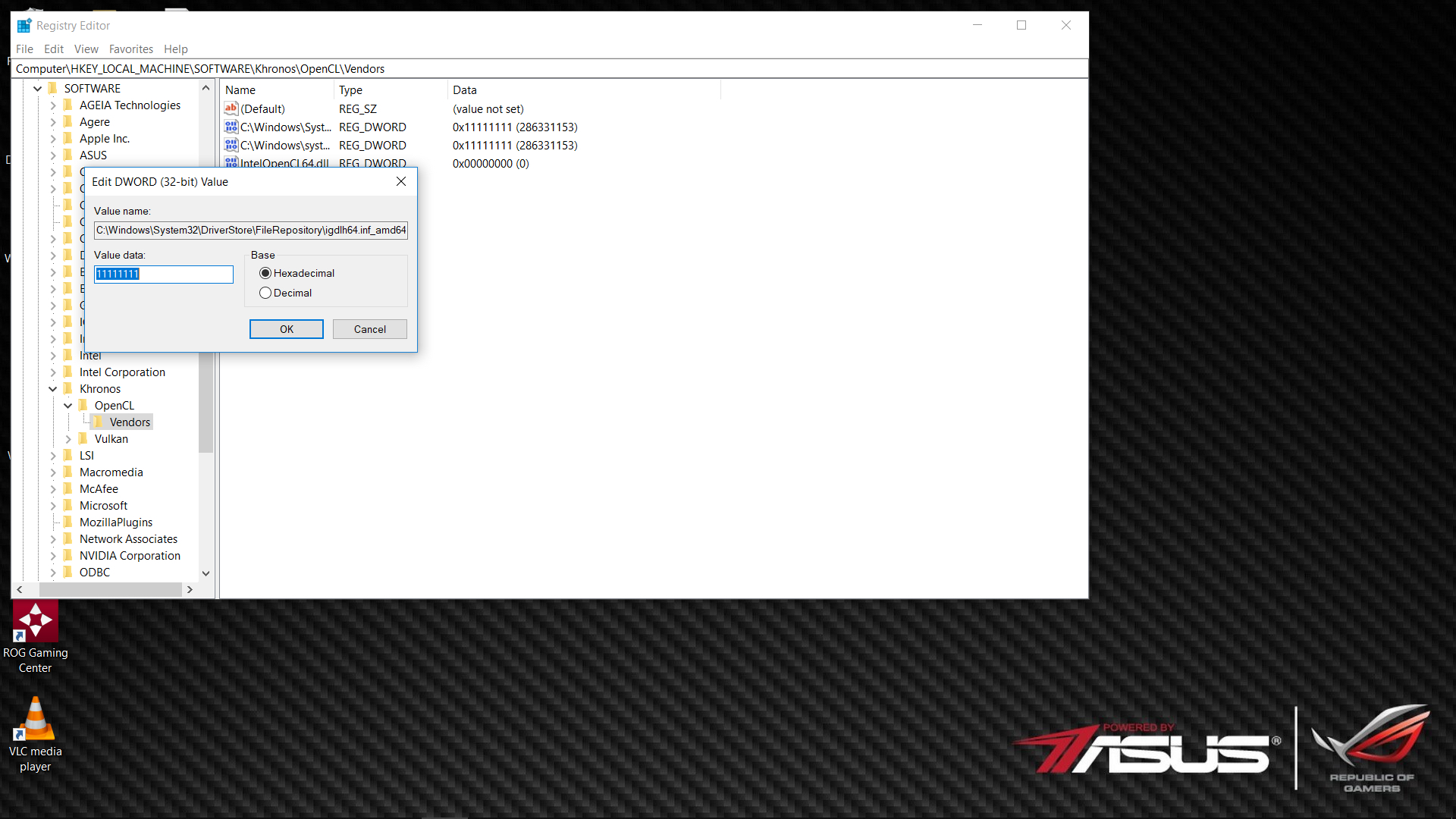Confirm the DWORD edit with OK
Viewport: 1456px width, 819px height.
(x=287, y=329)
